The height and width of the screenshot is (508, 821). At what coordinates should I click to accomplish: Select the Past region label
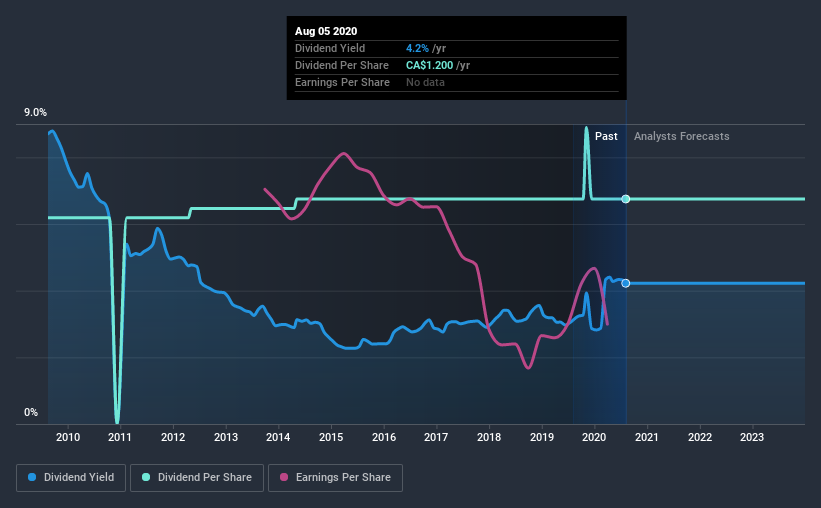coord(606,136)
